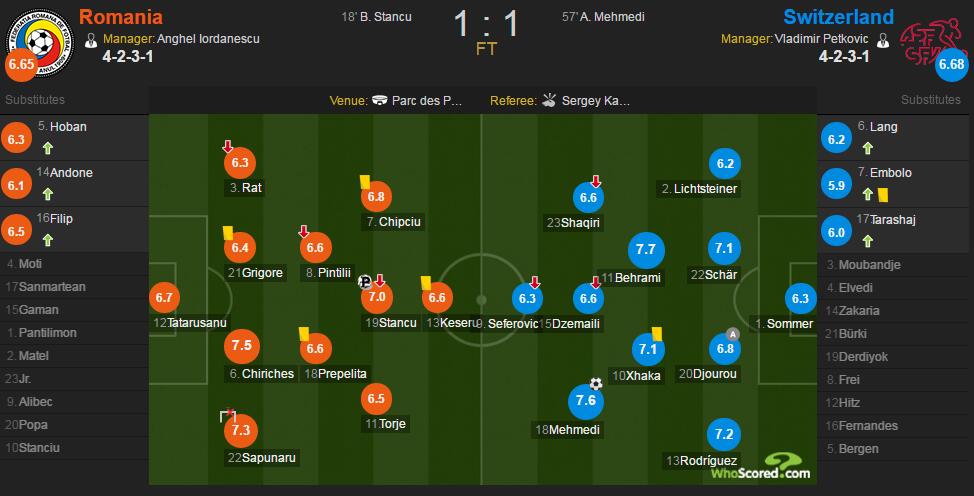Click the assist badge on Djourou

(x=733, y=334)
